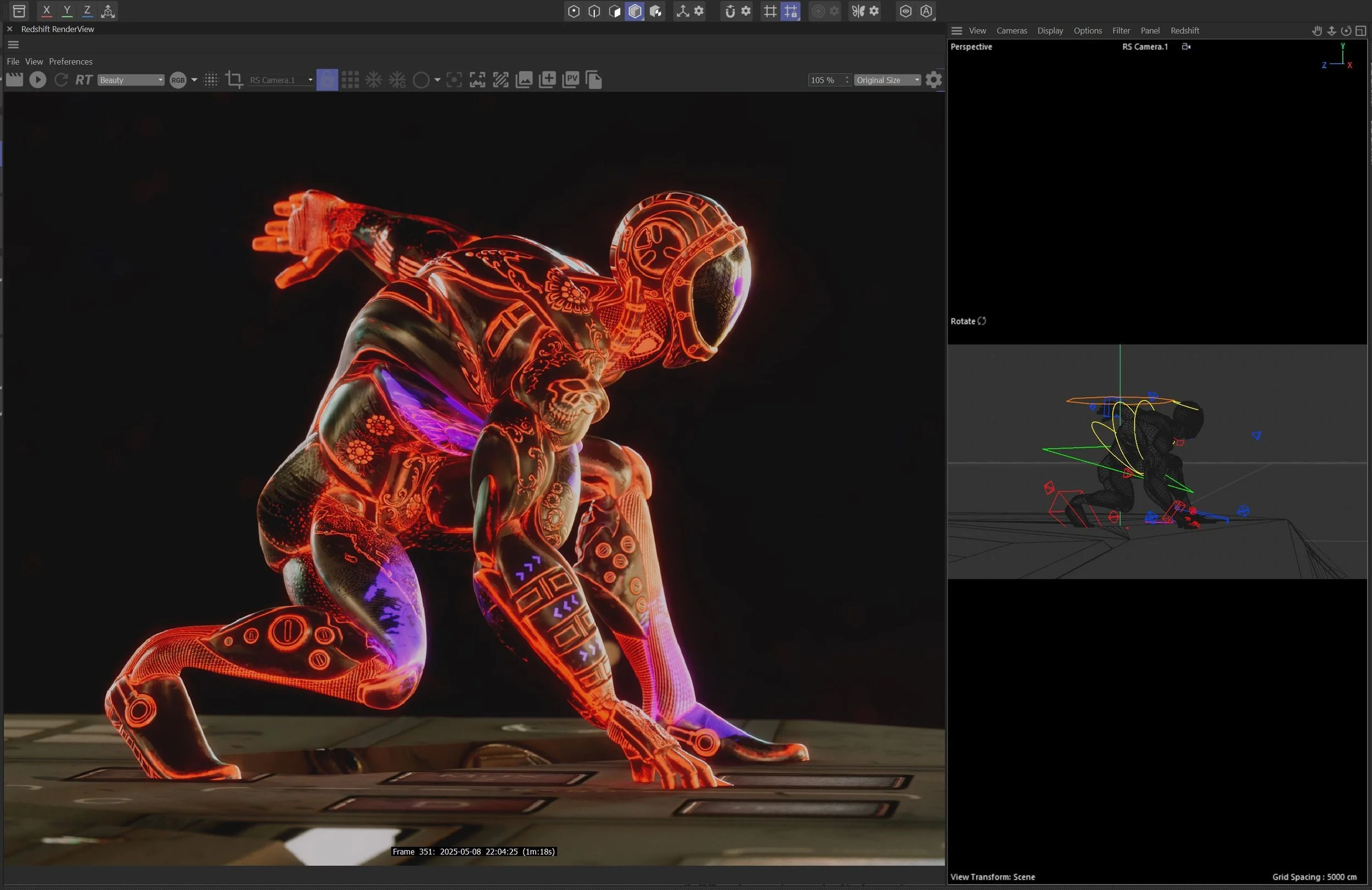Open the Cameras menu in viewport
This screenshot has width=1372, height=890.
(1011, 31)
